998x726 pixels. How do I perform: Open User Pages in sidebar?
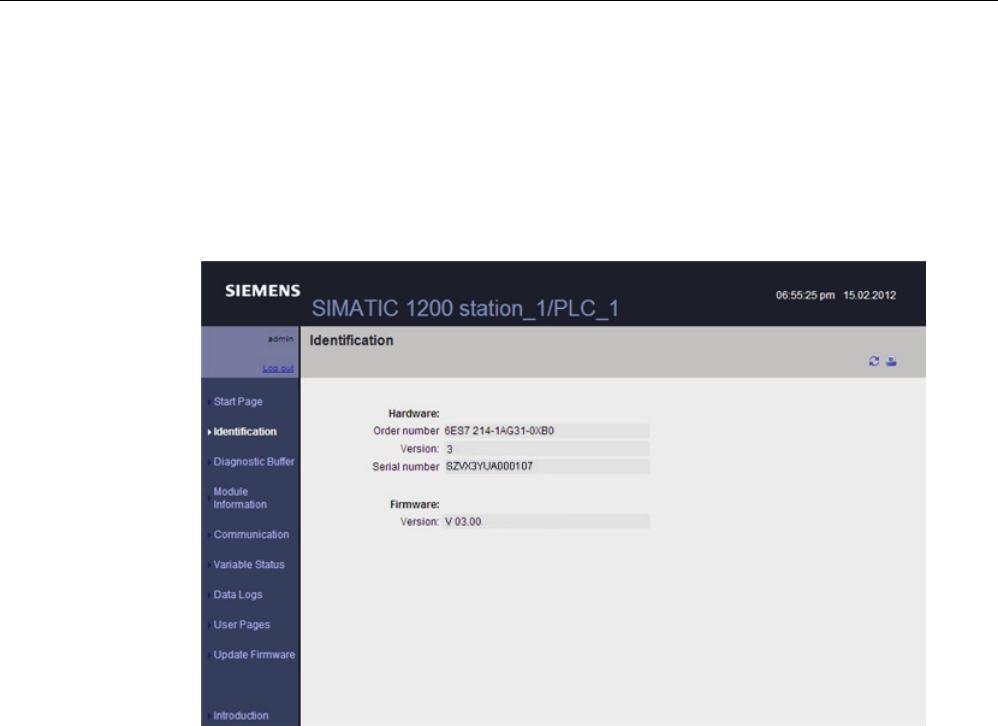pyautogui.click(x=242, y=624)
